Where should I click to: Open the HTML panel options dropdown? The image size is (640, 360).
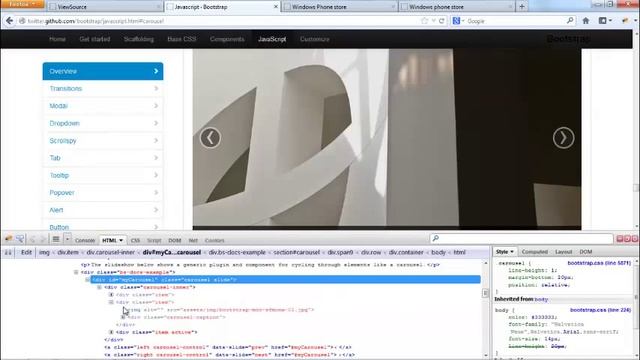(121, 240)
